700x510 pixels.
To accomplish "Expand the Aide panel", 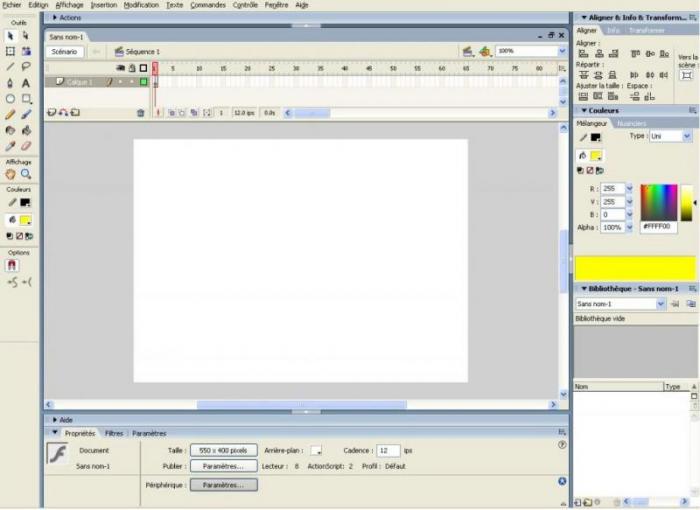I will [x=55, y=420].
